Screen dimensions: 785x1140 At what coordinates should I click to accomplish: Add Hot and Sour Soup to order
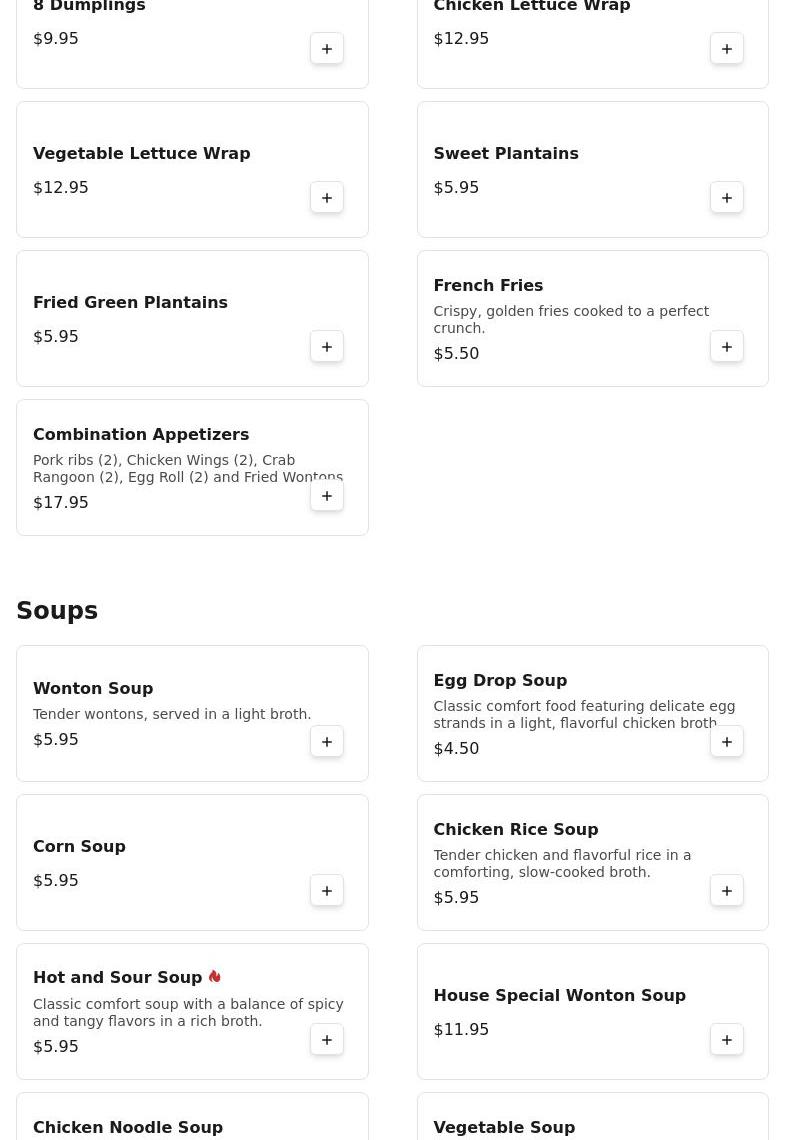pos(327,1040)
